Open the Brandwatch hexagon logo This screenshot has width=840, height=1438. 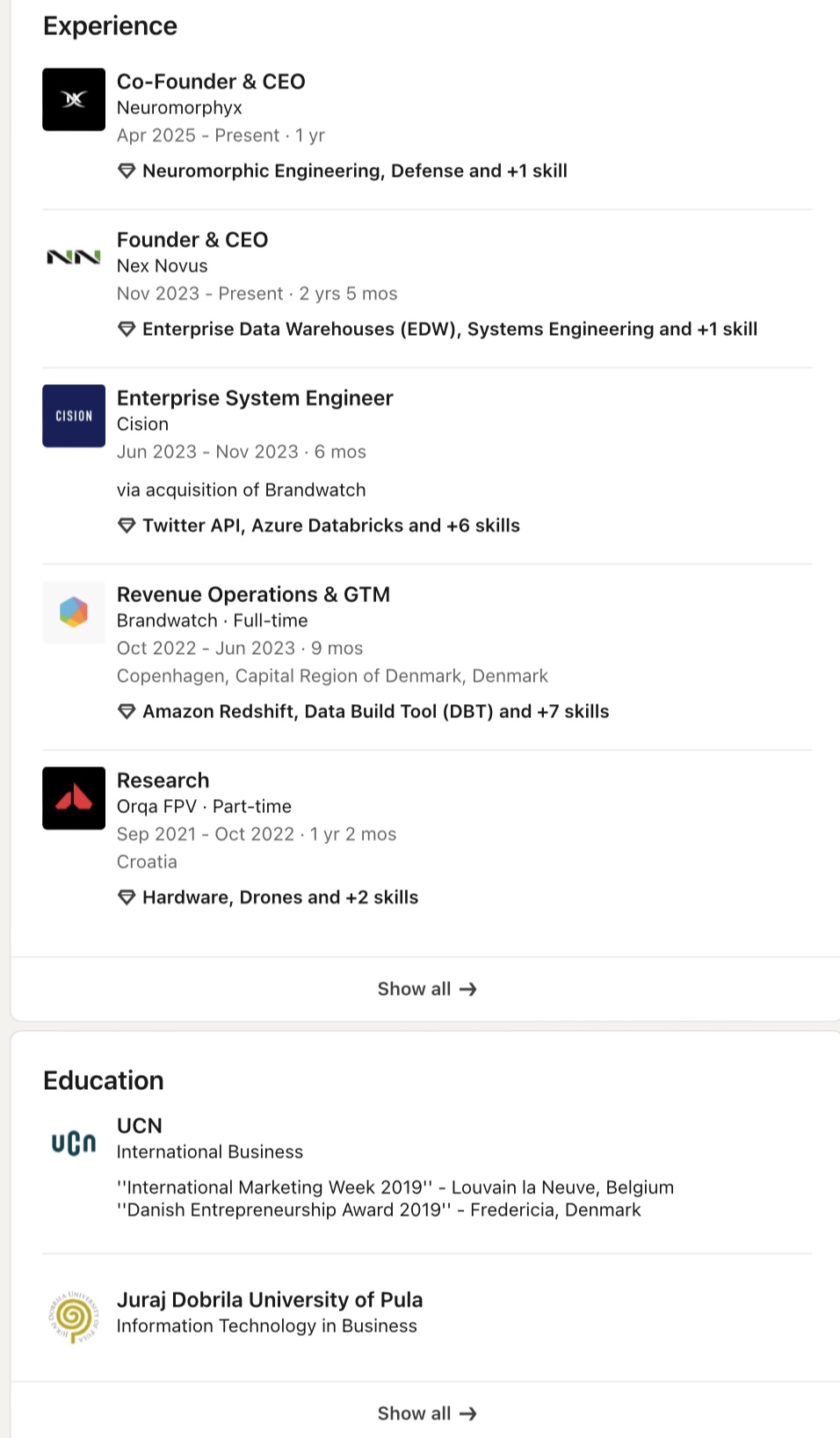(74, 613)
